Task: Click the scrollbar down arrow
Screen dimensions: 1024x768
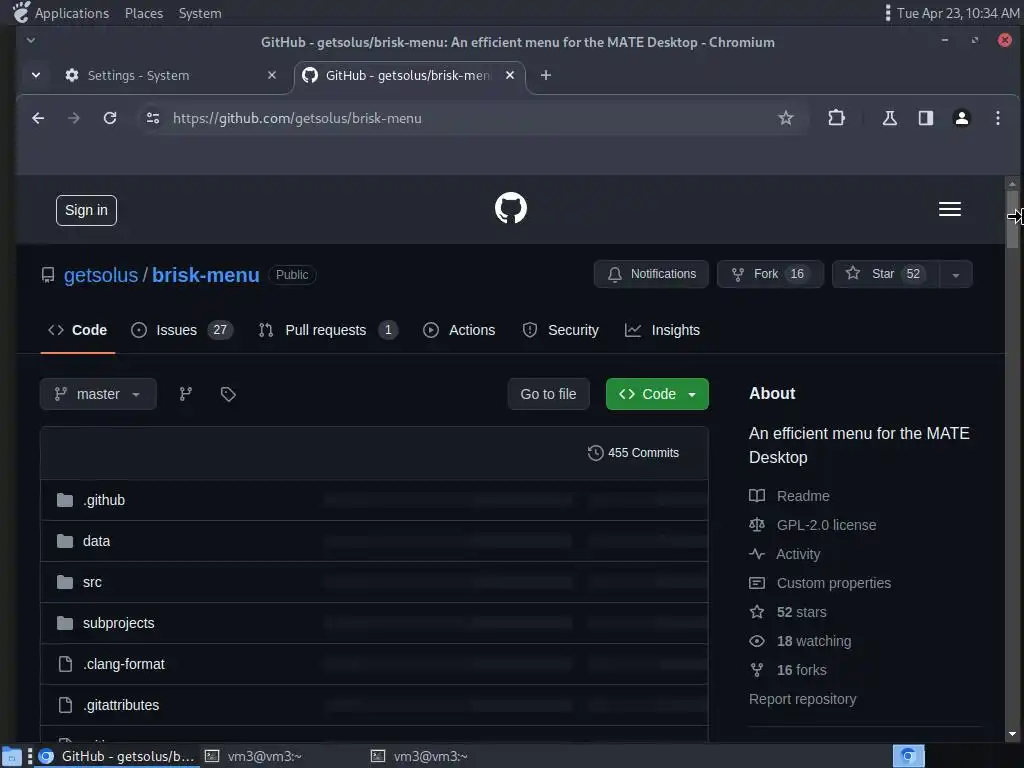Action: tap(1012, 734)
